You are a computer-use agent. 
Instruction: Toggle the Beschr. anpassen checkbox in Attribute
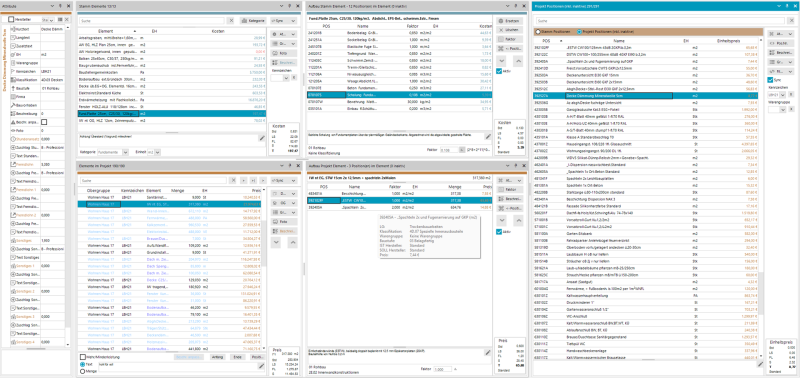pyautogui.click(x=44, y=122)
